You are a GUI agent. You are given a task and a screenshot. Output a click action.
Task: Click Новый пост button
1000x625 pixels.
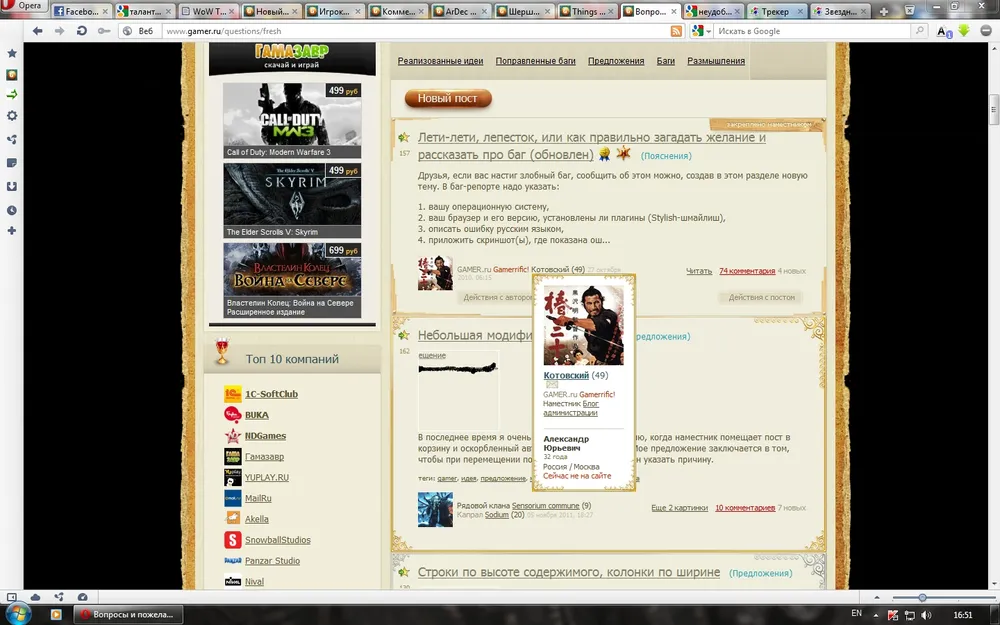point(448,98)
